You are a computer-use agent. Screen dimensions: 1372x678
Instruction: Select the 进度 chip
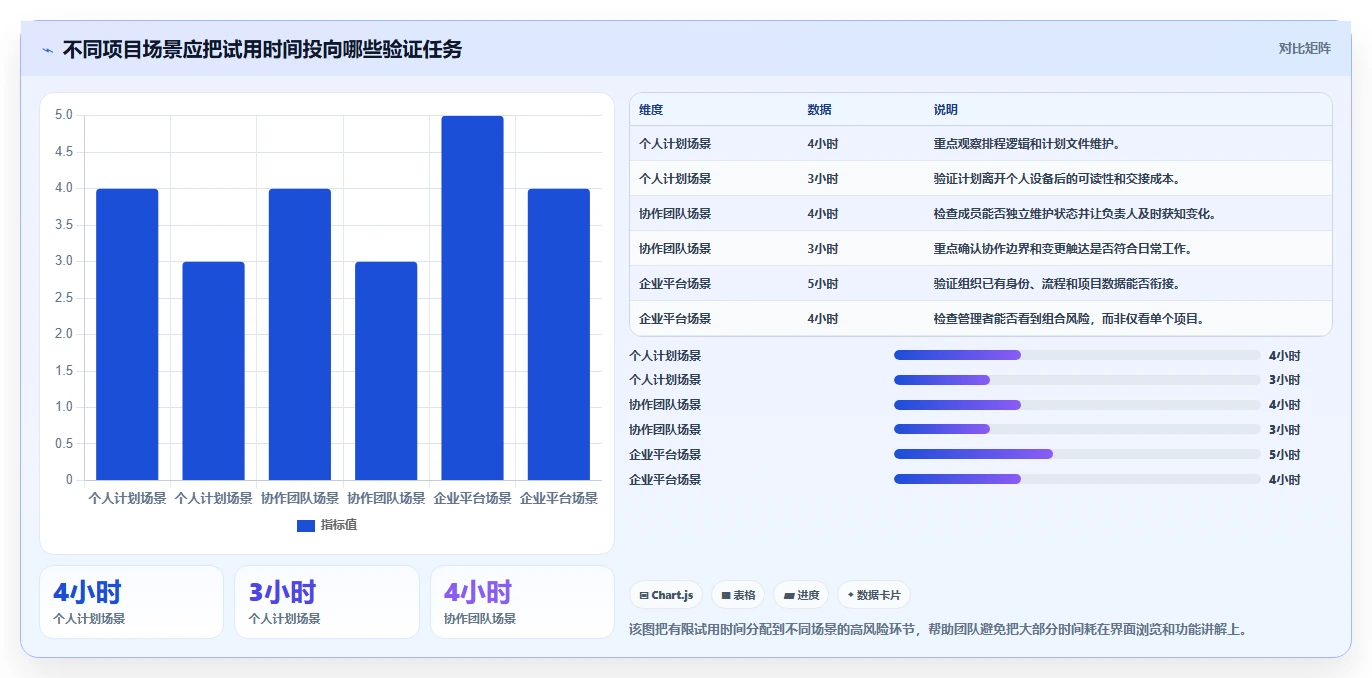coord(801,595)
